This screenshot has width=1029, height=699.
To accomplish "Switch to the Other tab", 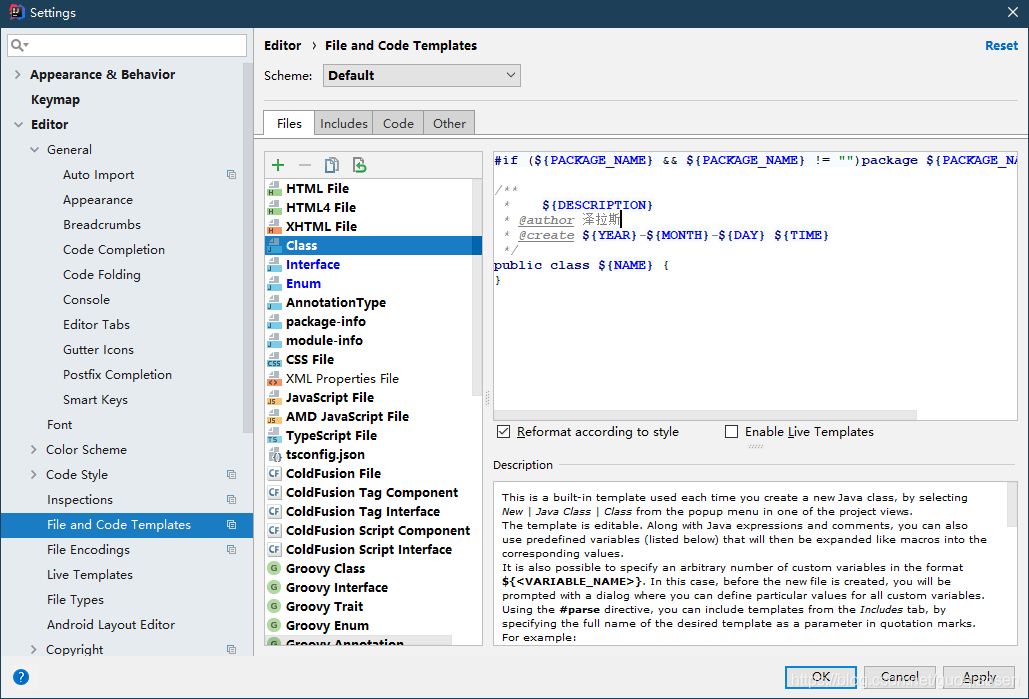I will point(449,123).
